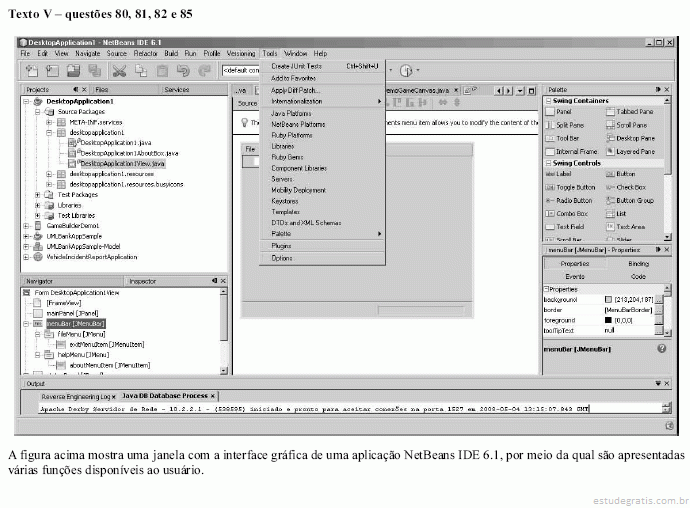Open the Internationalization submenu
Screen dimensions: 690x508
pos(323,102)
